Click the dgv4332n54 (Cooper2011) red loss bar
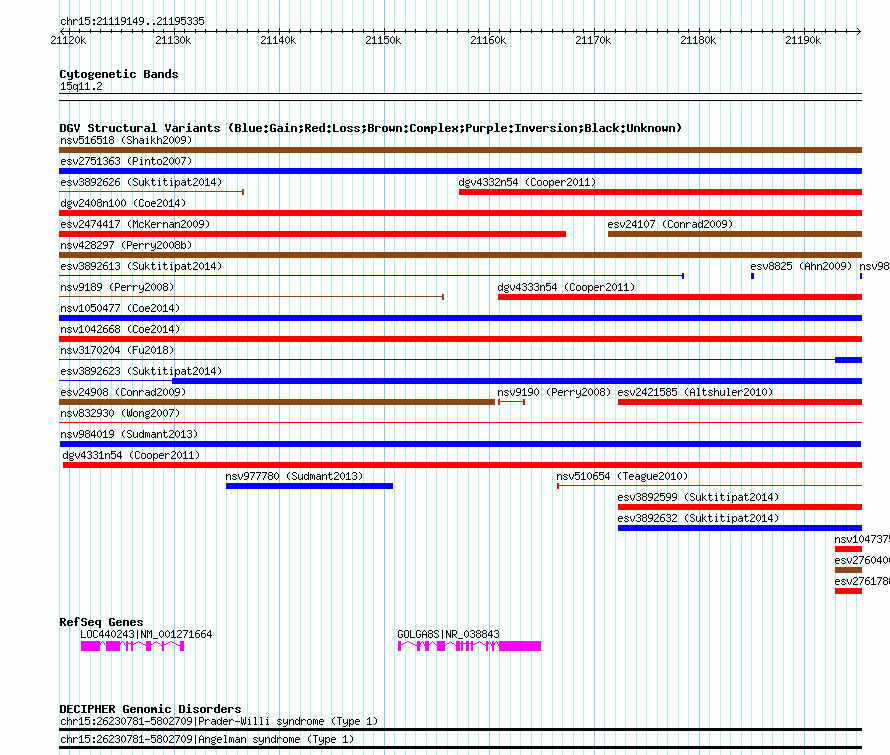 660,192
